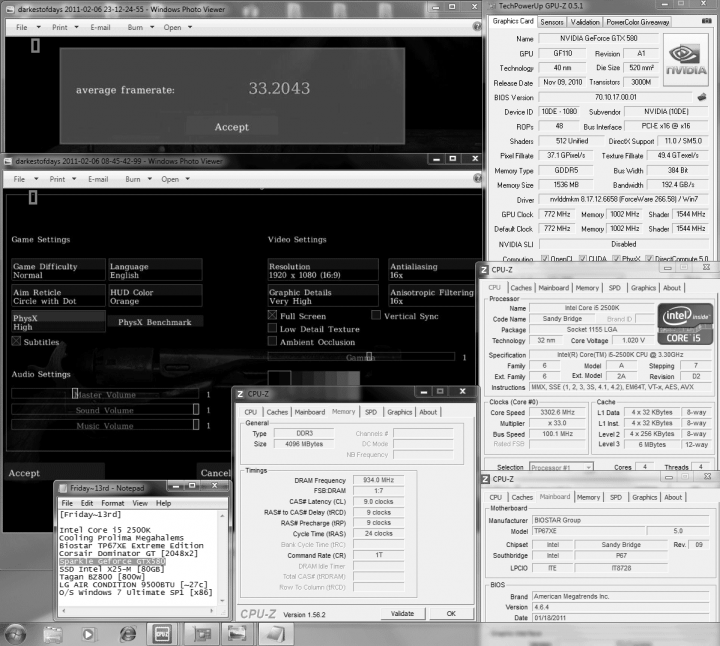Toggle the CUDA checkbox in GPU-Z
The height and width of the screenshot is (646, 720).
(582, 259)
